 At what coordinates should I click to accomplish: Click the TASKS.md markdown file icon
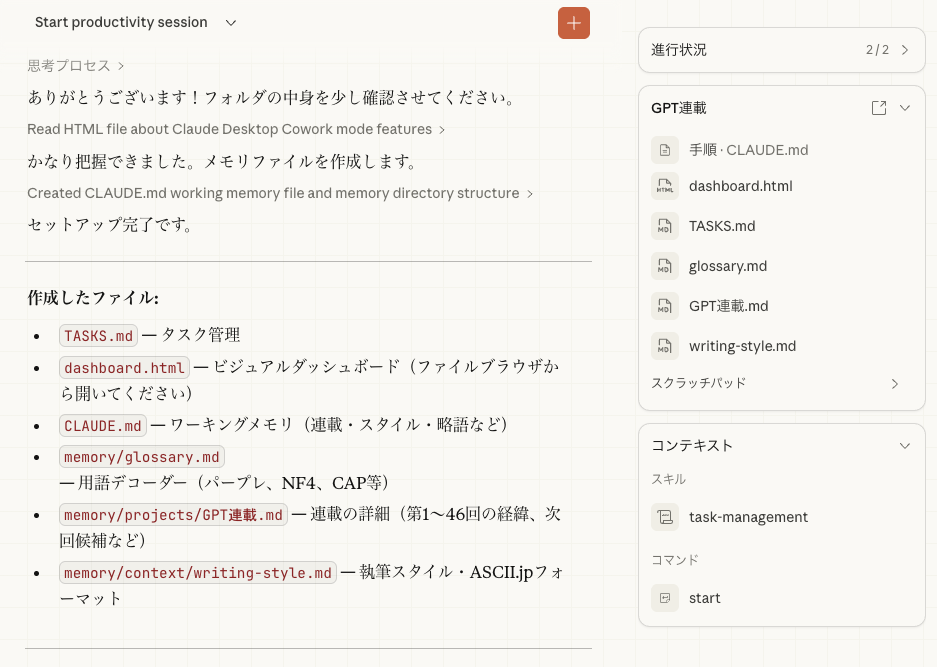point(665,227)
